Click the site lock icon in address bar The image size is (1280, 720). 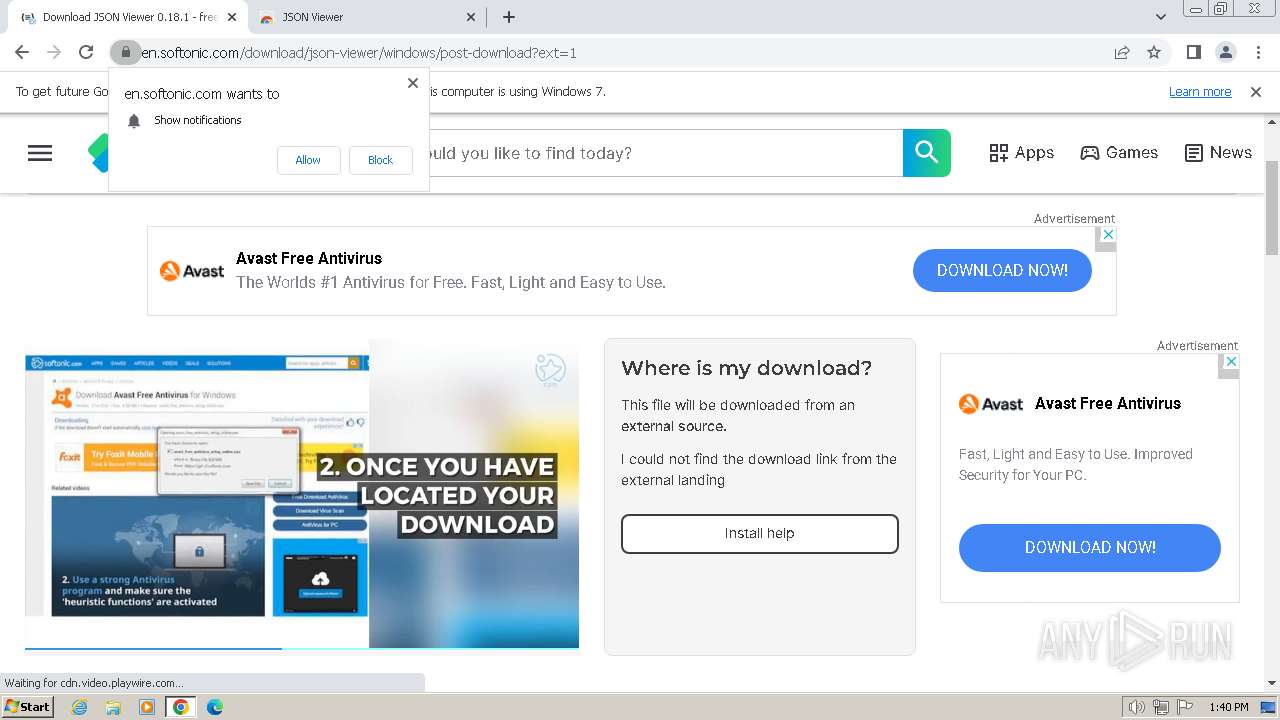[125, 52]
